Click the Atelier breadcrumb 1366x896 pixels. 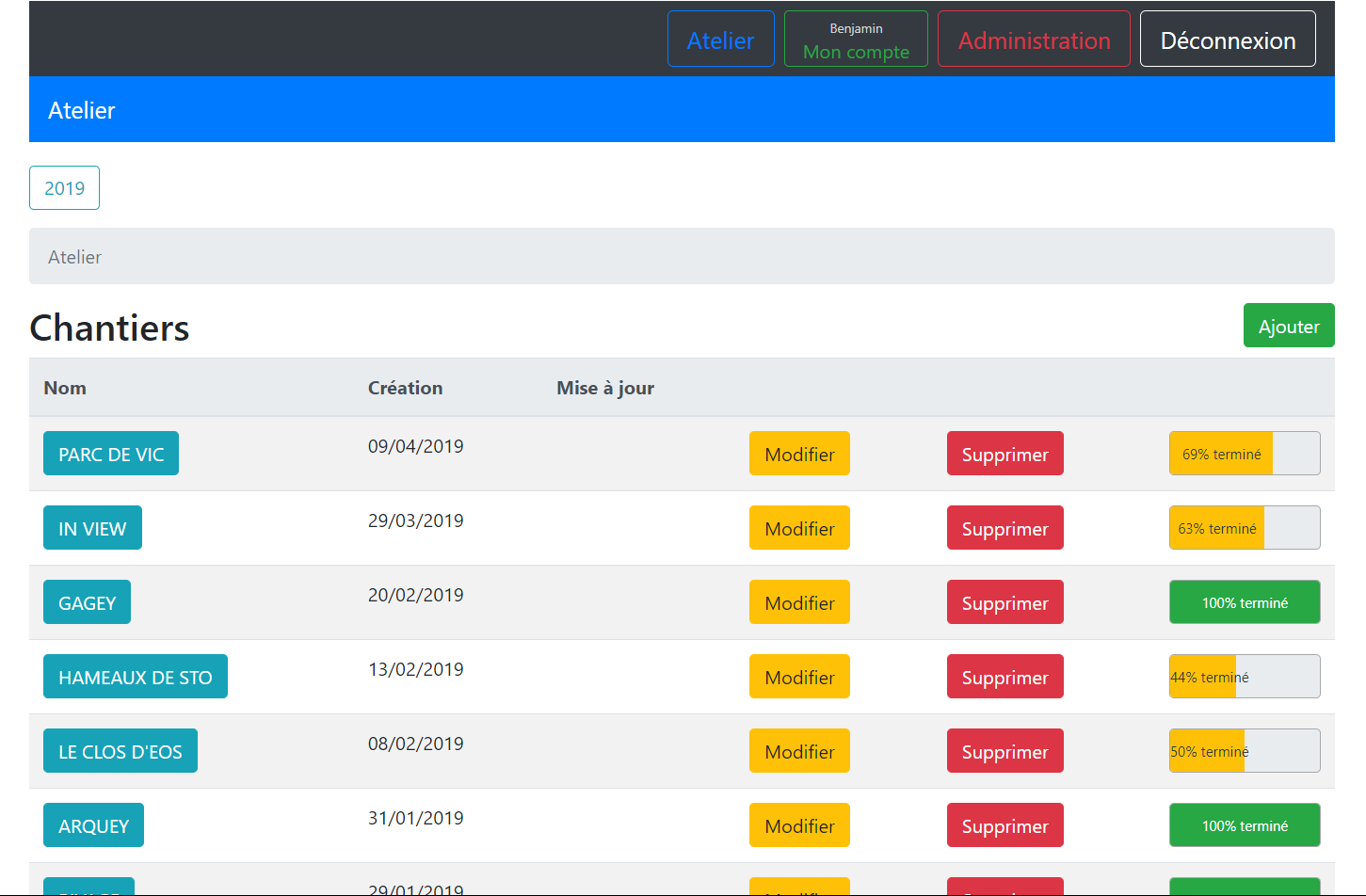[75, 257]
